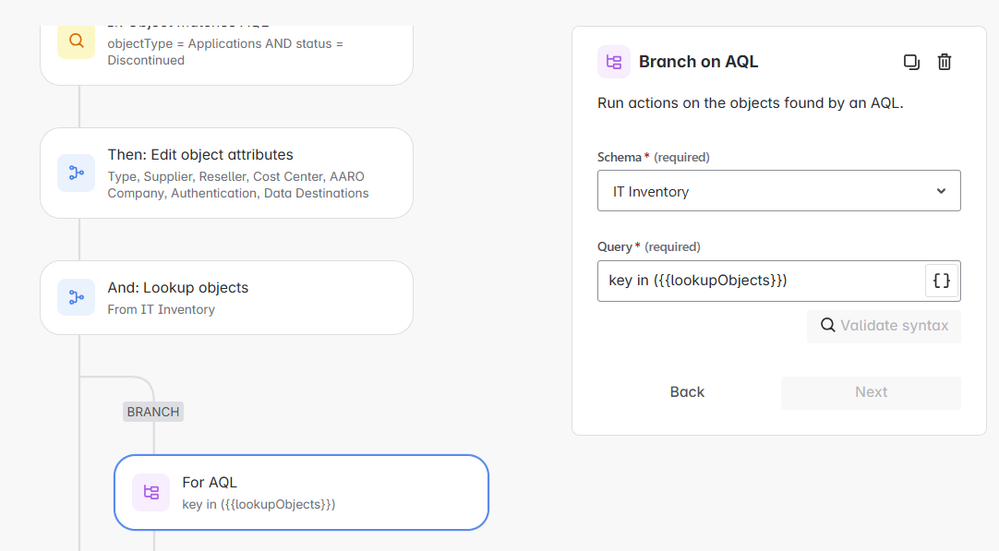
Task: Click the Lookup objects node icon
Action: pyautogui.click(x=76, y=297)
